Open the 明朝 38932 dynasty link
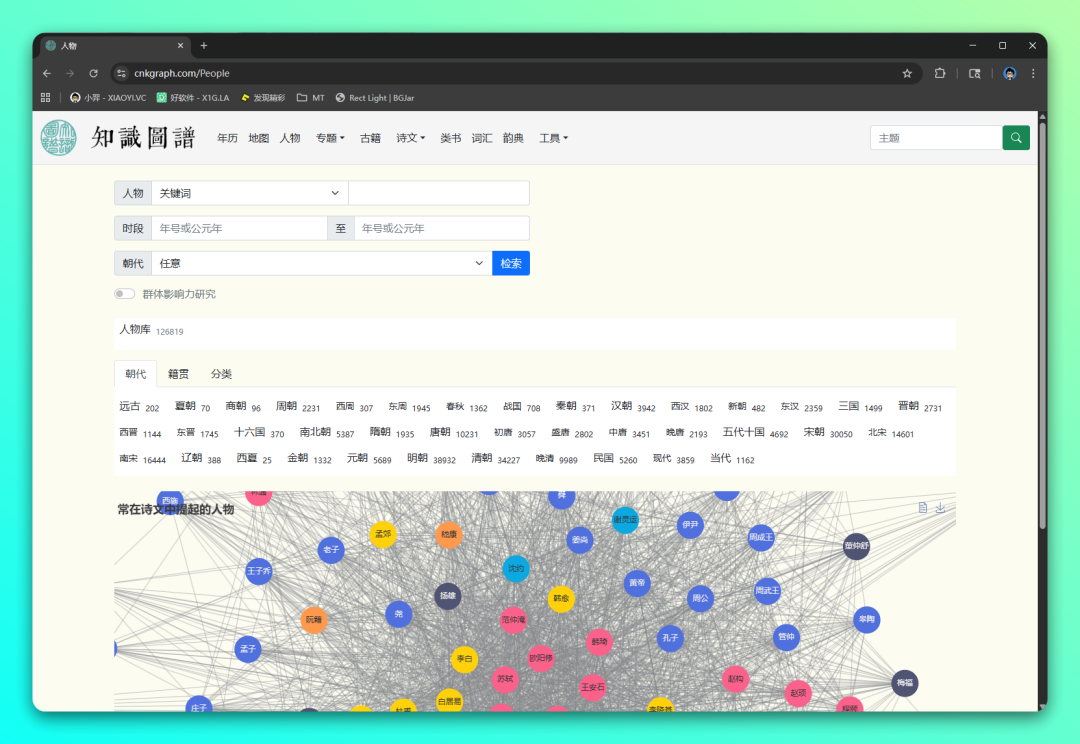This screenshot has width=1080, height=744. (x=431, y=459)
